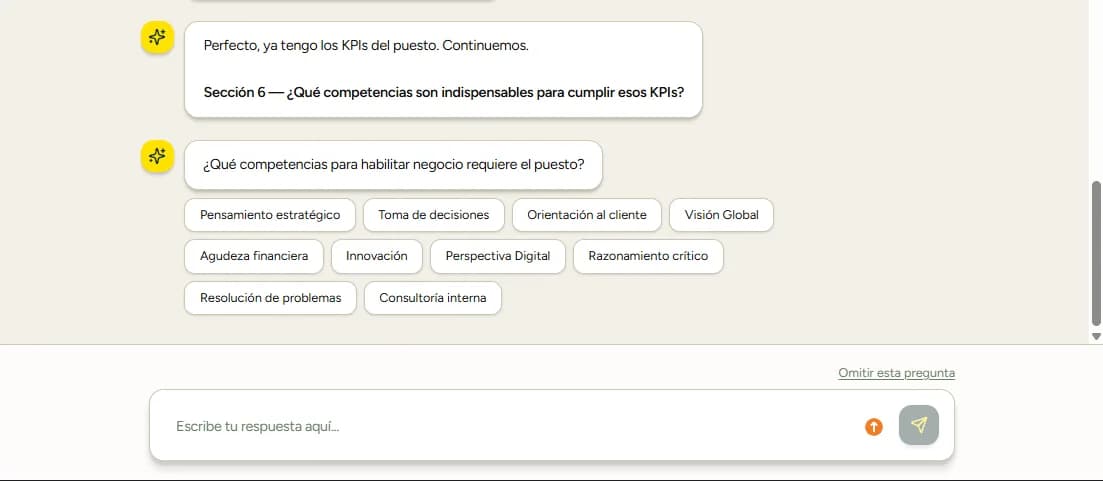Select the 'Pensamiento estratégico' chip
1103x481 pixels.
click(270, 215)
